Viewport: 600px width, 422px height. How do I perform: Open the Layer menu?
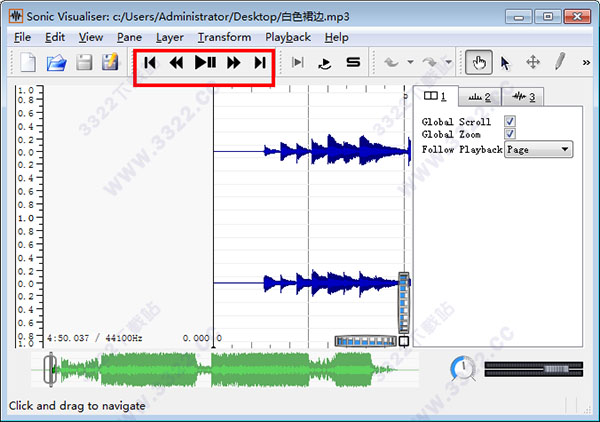click(x=170, y=37)
